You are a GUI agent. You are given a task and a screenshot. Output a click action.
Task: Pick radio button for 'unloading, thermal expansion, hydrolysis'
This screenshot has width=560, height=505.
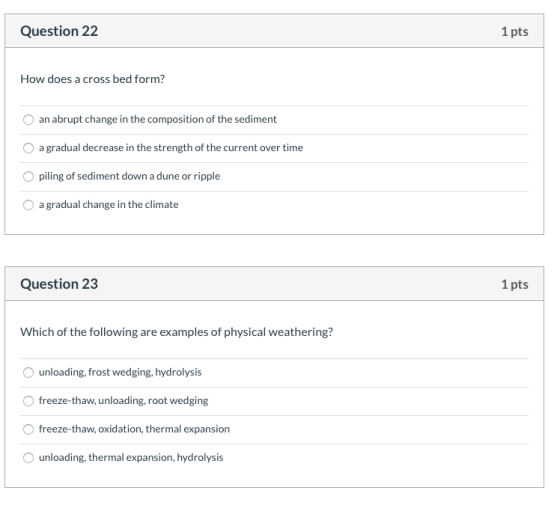click(x=28, y=458)
